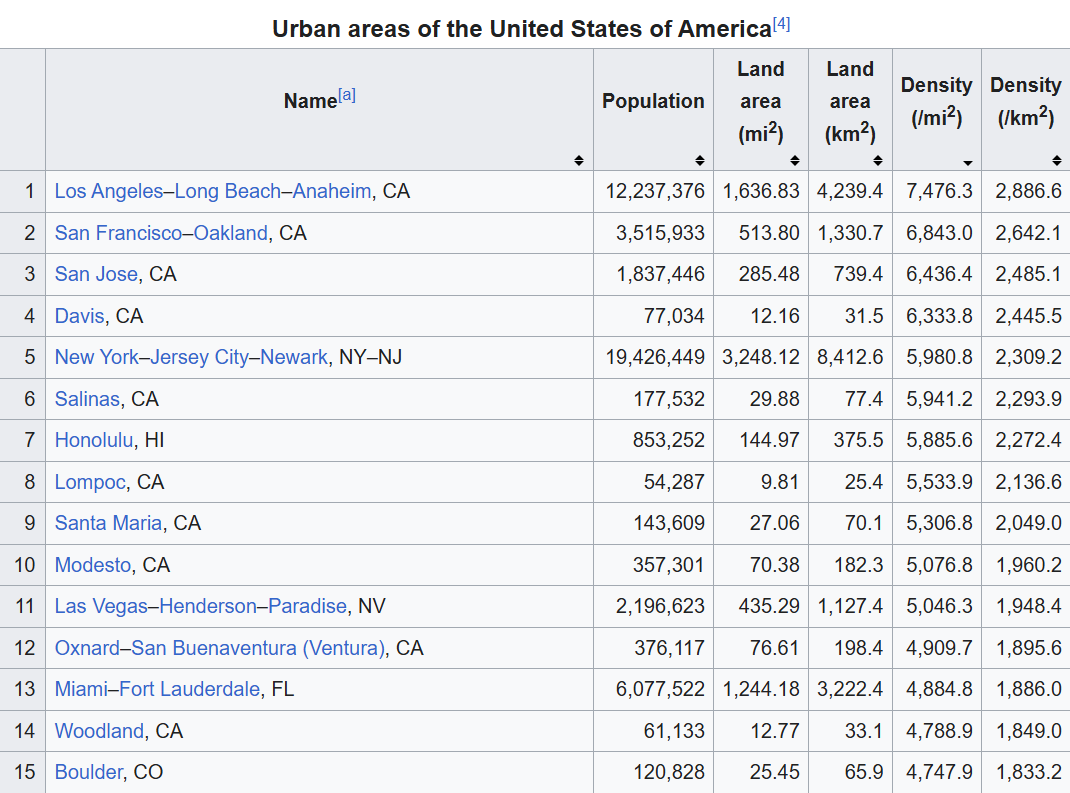
Task: Sort by Land area (mi²) arrows
Action: click(x=794, y=160)
